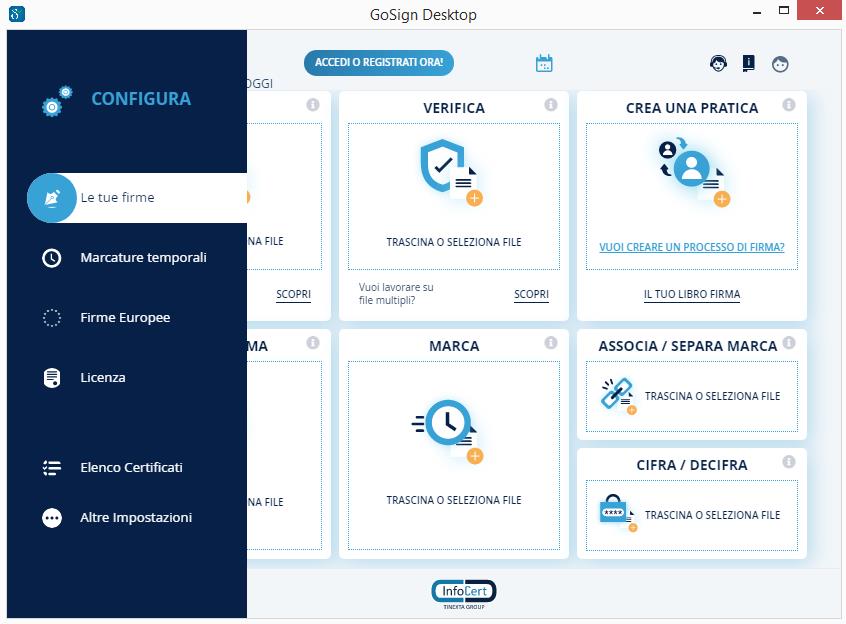Click the calendar icon in top bar
The height and width of the screenshot is (624, 846).
tap(544, 63)
